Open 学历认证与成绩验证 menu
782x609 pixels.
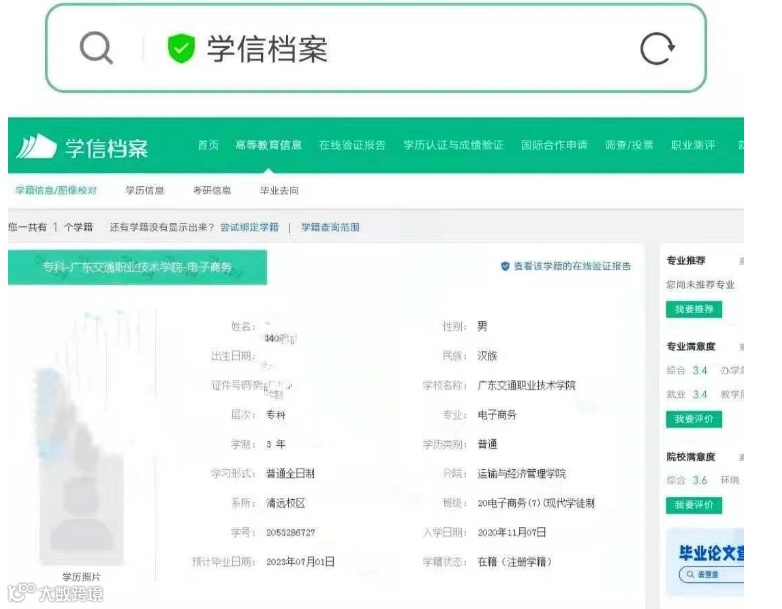(453, 145)
